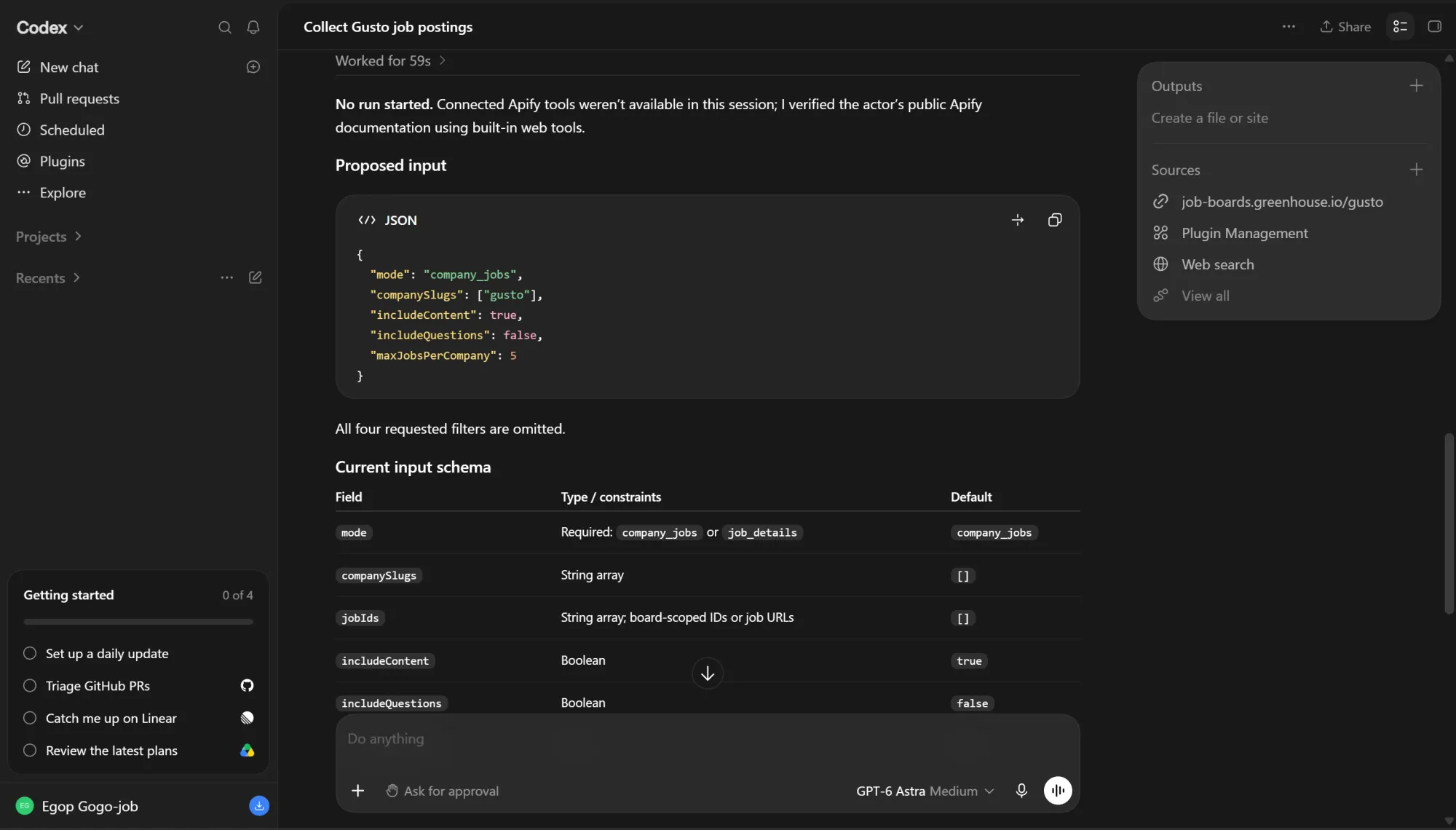The width and height of the screenshot is (1456, 830).
Task: Go to Pull requests
Action: click(x=68, y=98)
